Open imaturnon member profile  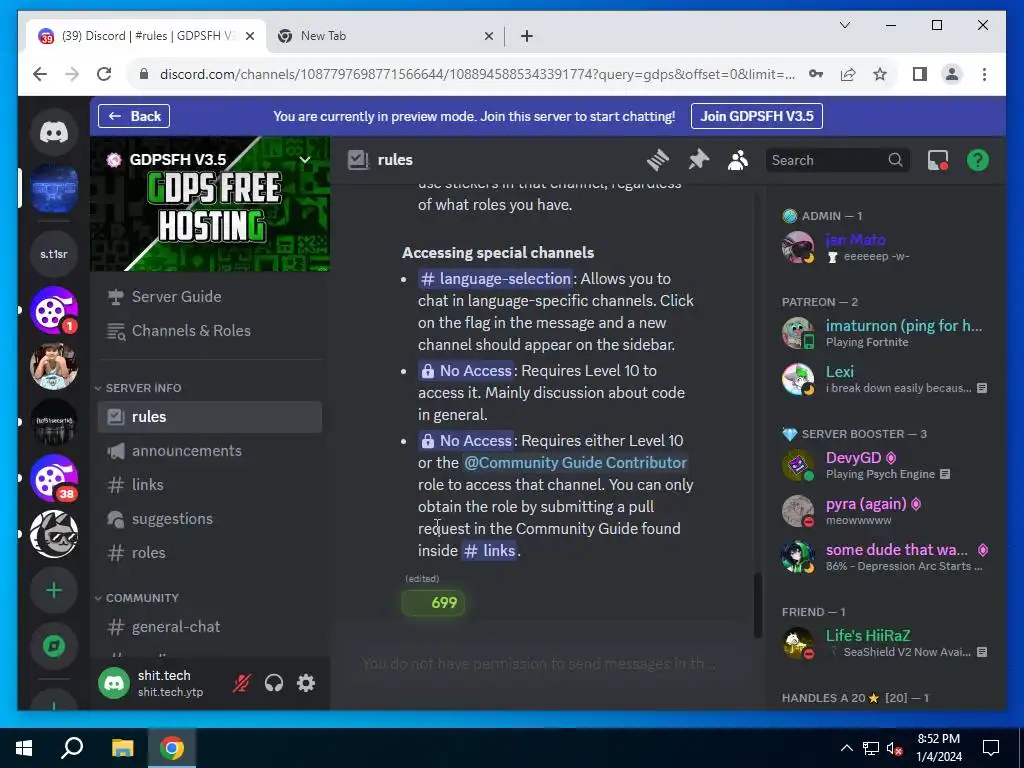[x=886, y=333]
